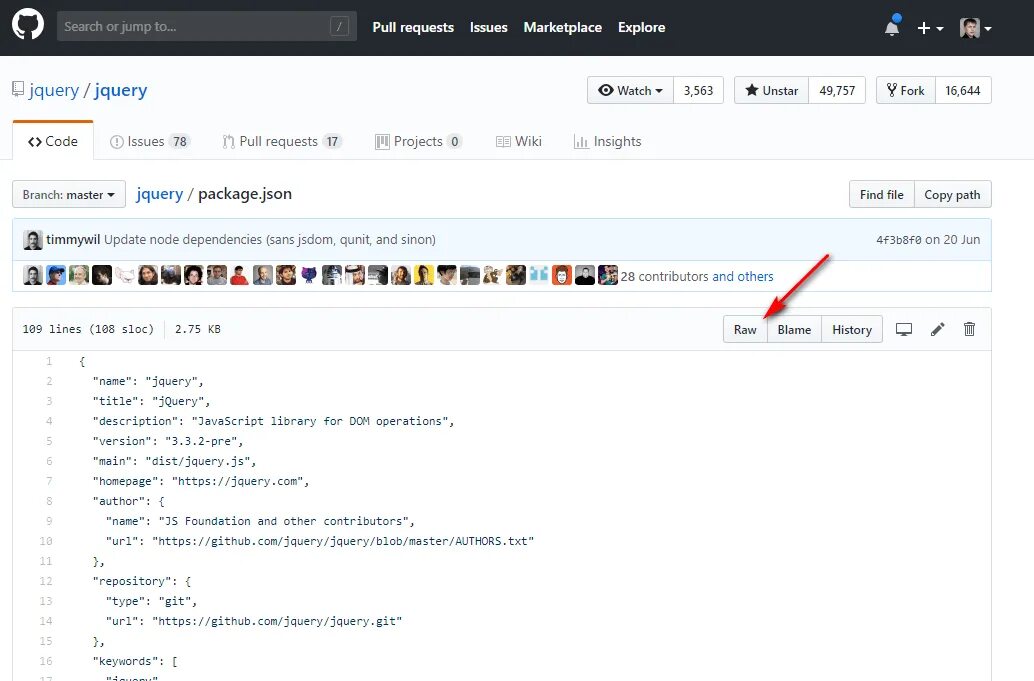Open the Wiki tab
Screen dimensions: 1034x681
(518, 141)
